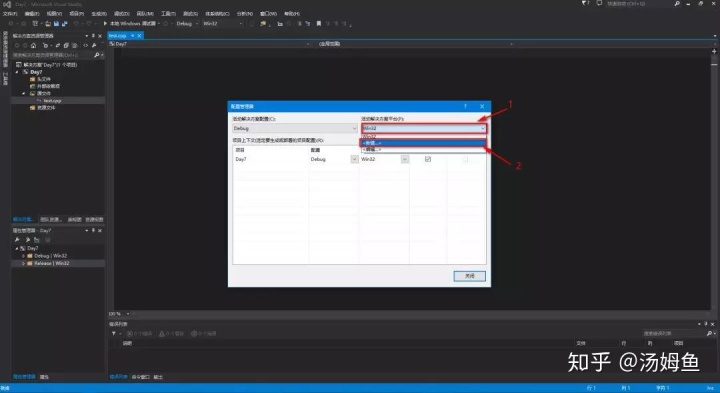Open the 文件(F) menu
720x393 pixels.
pyautogui.click(x=10, y=14)
